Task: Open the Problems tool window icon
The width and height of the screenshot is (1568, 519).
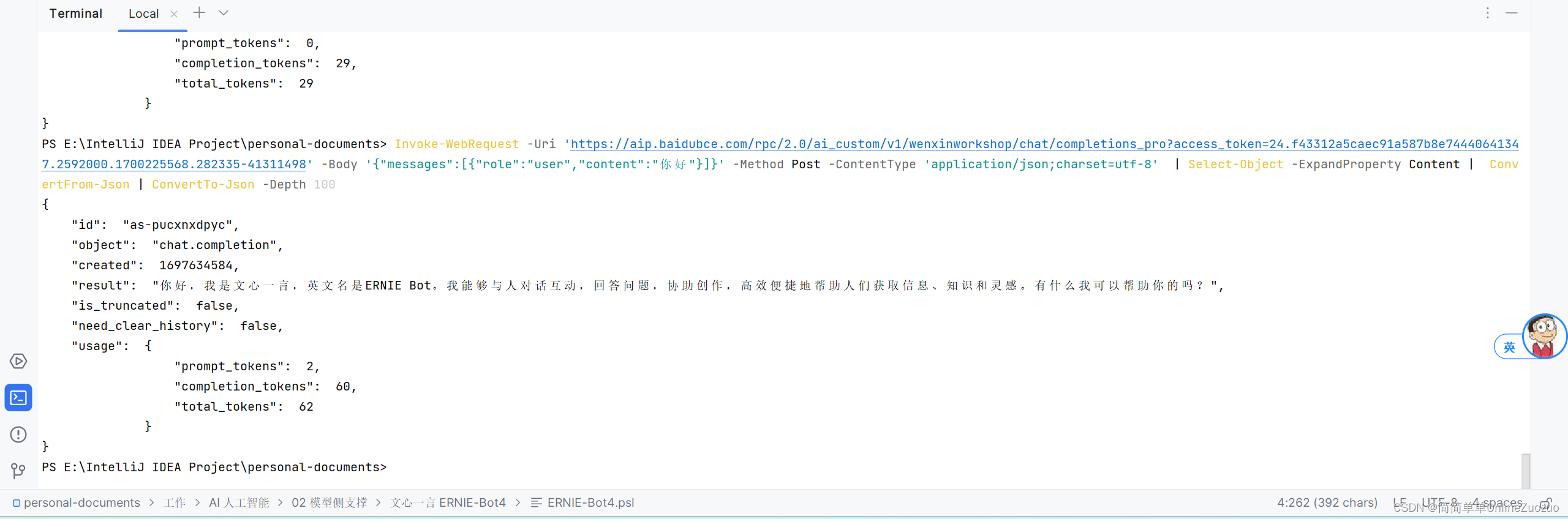Action: (18, 435)
